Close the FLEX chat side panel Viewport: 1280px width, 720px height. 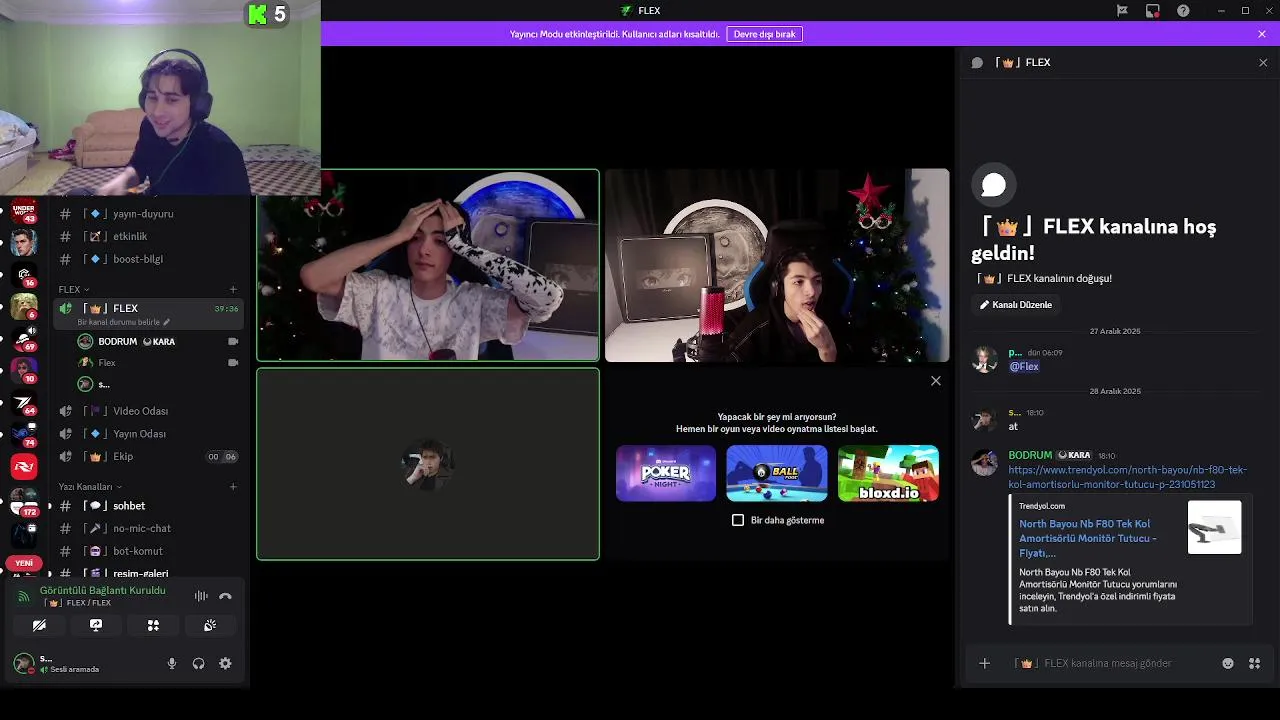[x=1262, y=62]
